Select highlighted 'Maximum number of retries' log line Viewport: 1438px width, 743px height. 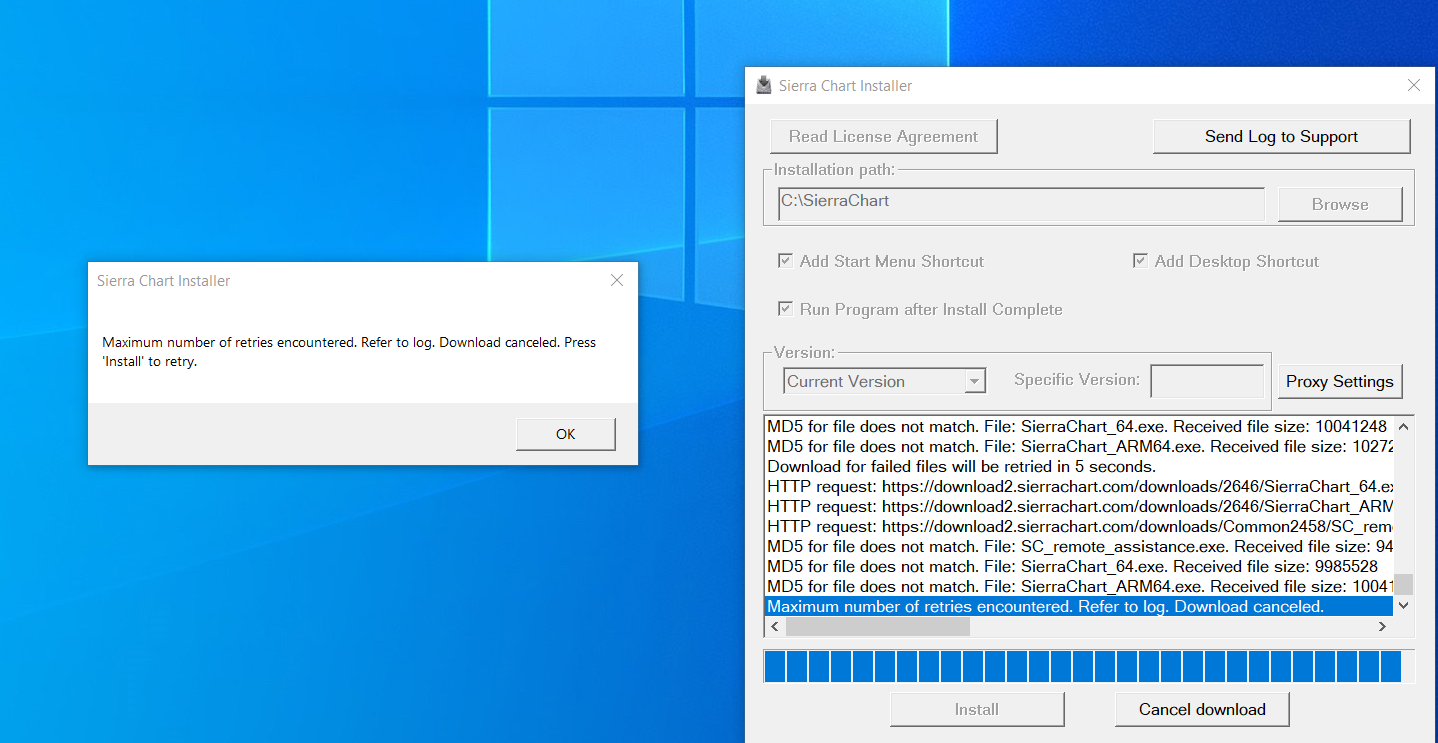click(x=1079, y=607)
